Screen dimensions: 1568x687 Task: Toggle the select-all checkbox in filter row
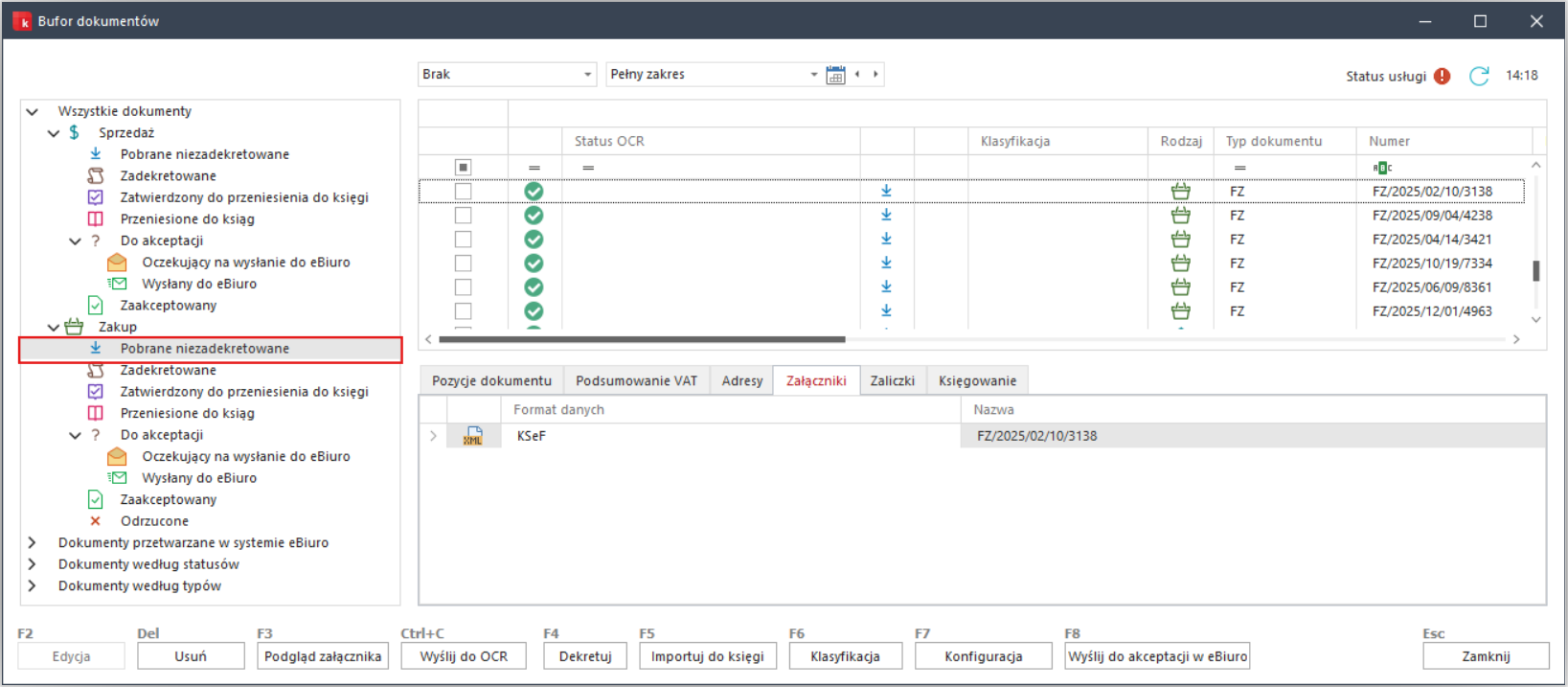pyautogui.click(x=464, y=168)
